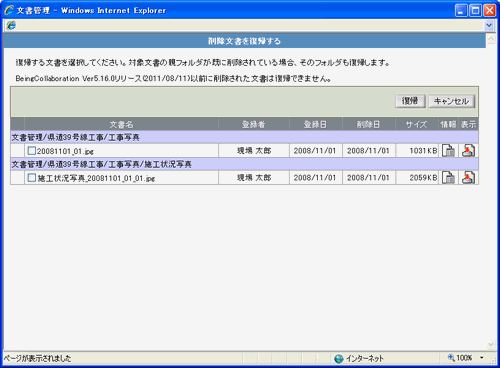Open info icon for 施工状況写真_20081101_01_01.jpg
Viewport: 500px width, 368px height.
point(448,178)
